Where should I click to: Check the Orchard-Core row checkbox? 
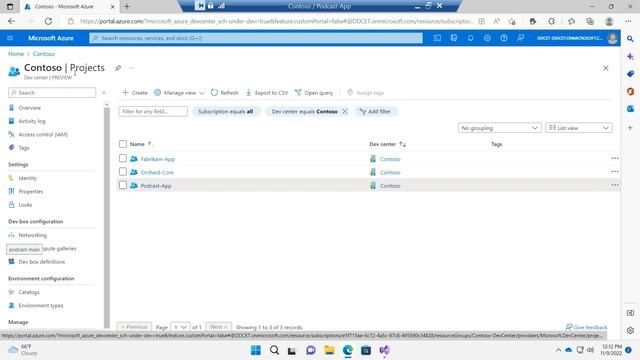[123, 171]
